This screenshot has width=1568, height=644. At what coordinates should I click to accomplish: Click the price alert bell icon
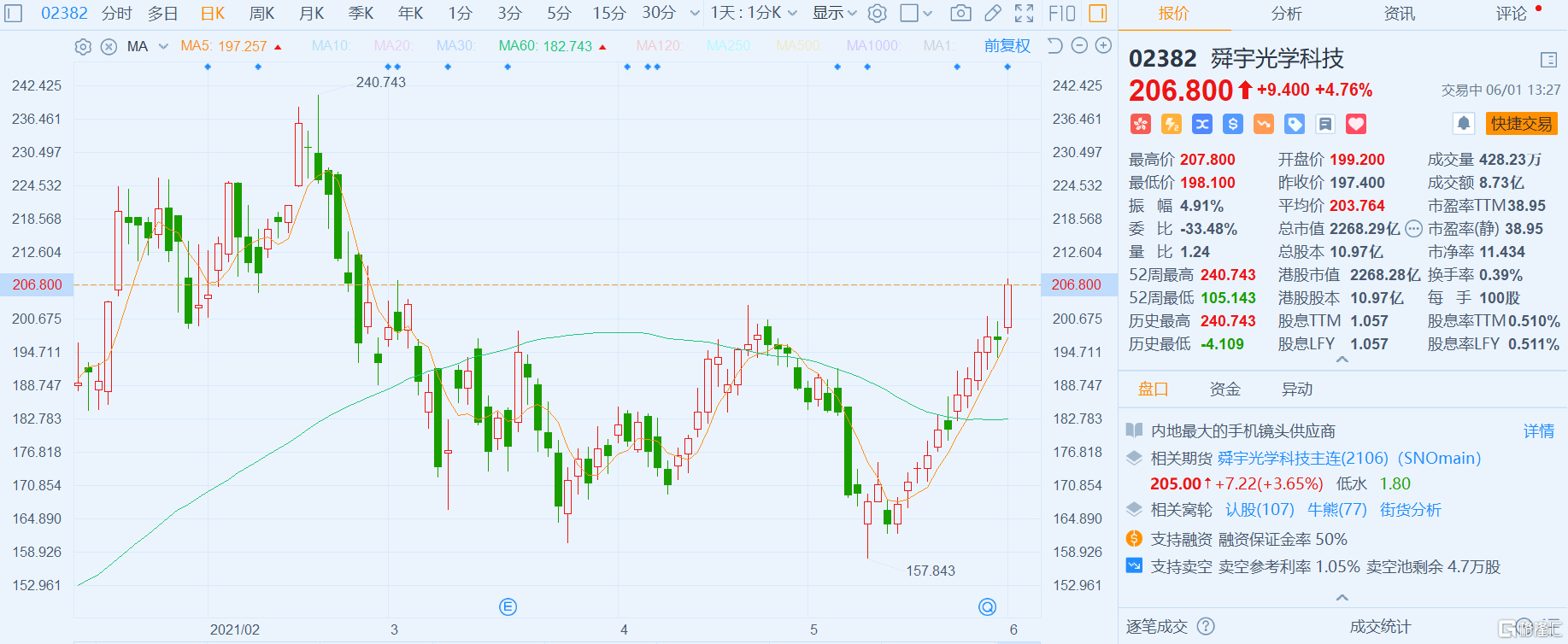pyautogui.click(x=1464, y=124)
